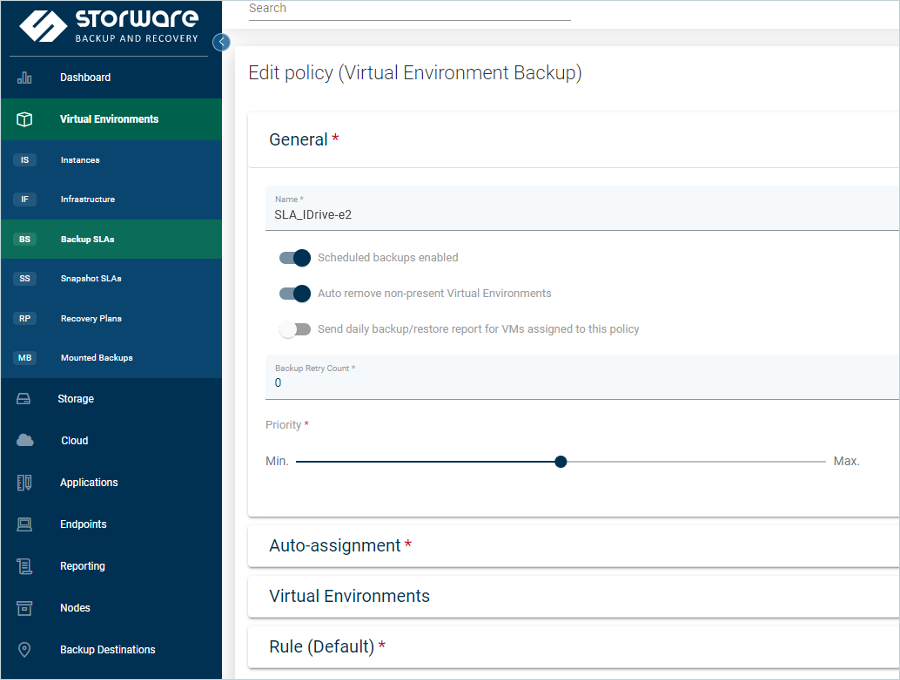Open the Storage menu label
The image size is (900, 680).
tap(76, 399)
